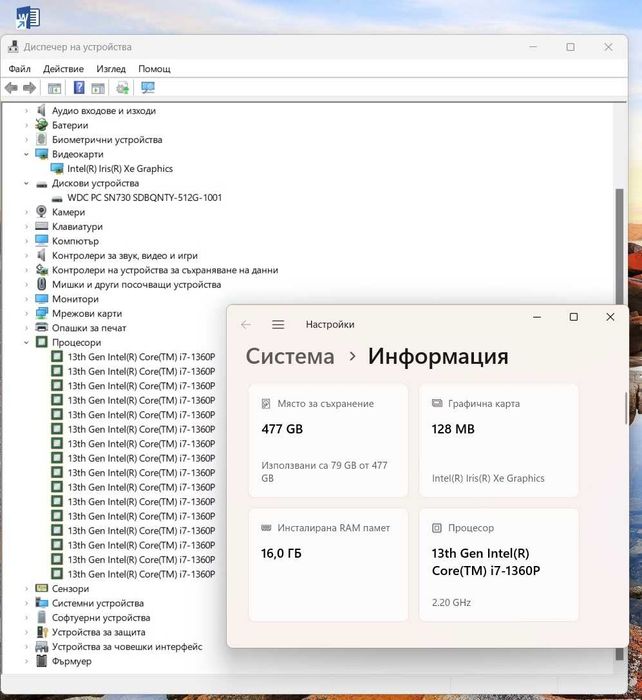Click the Батерии battery icon
This screenshot has width=642, height=700.
click(x=42, y=125)
